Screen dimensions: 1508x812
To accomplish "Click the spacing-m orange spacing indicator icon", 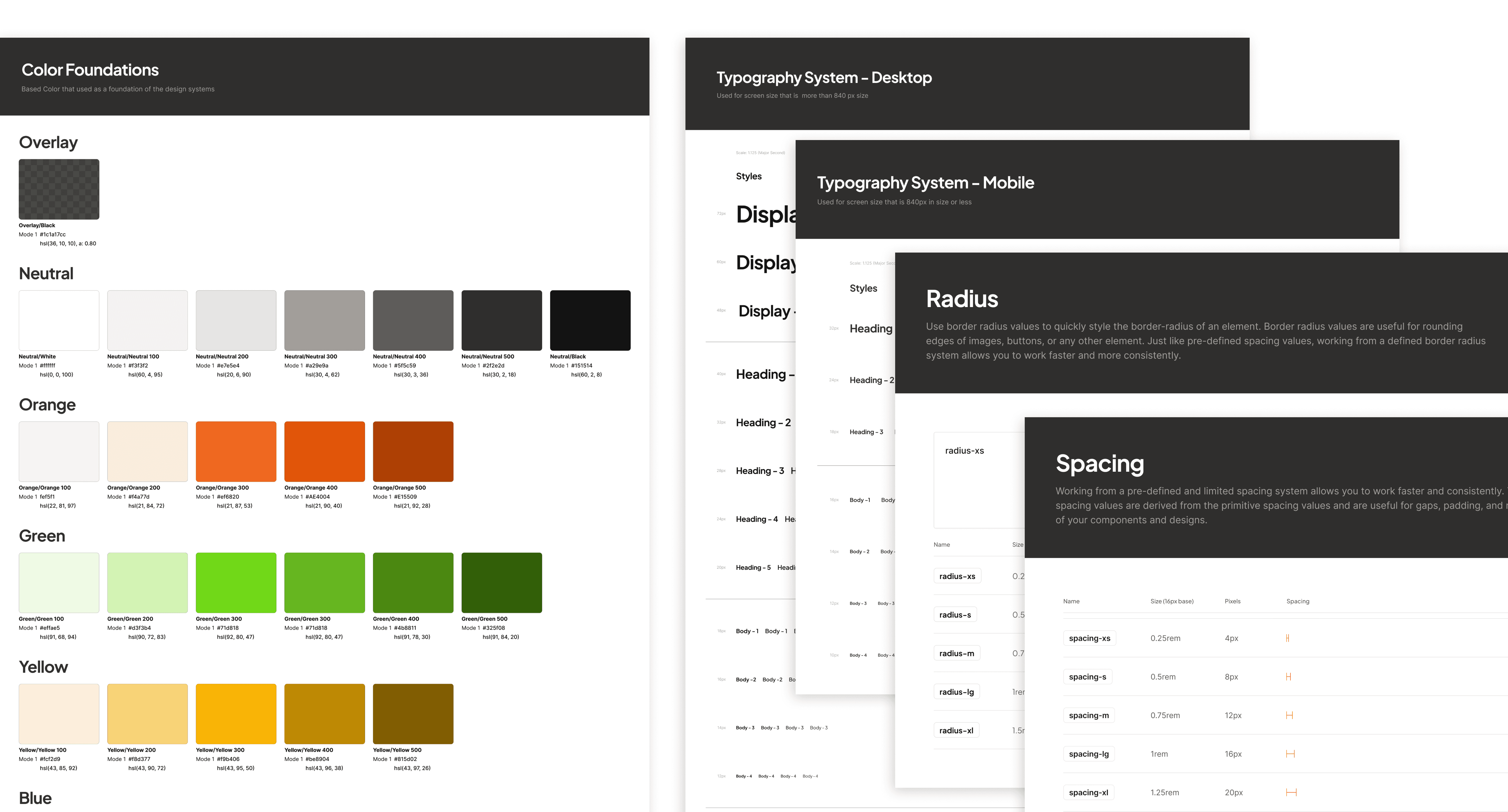I will pos(1289,715).
